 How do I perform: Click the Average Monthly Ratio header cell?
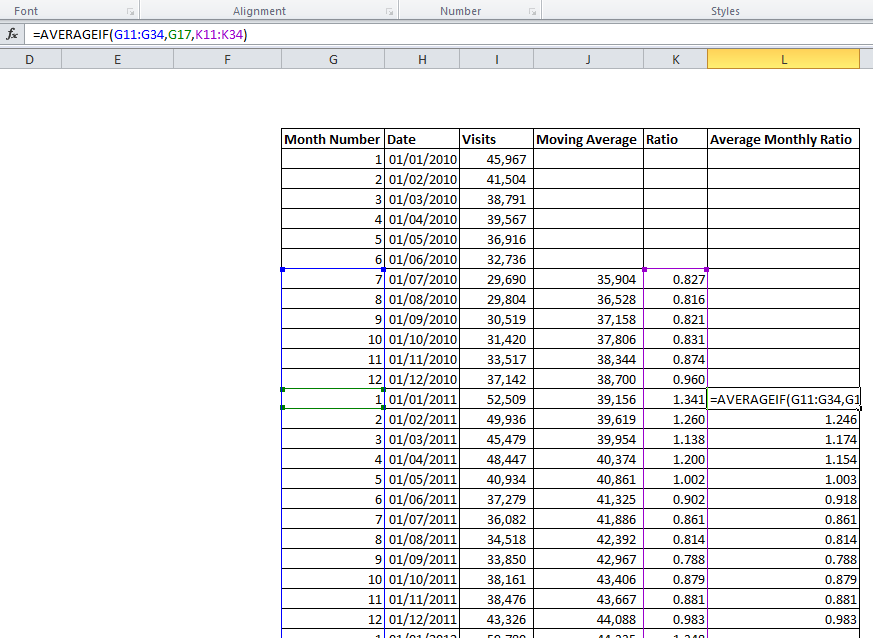point(782,139)
